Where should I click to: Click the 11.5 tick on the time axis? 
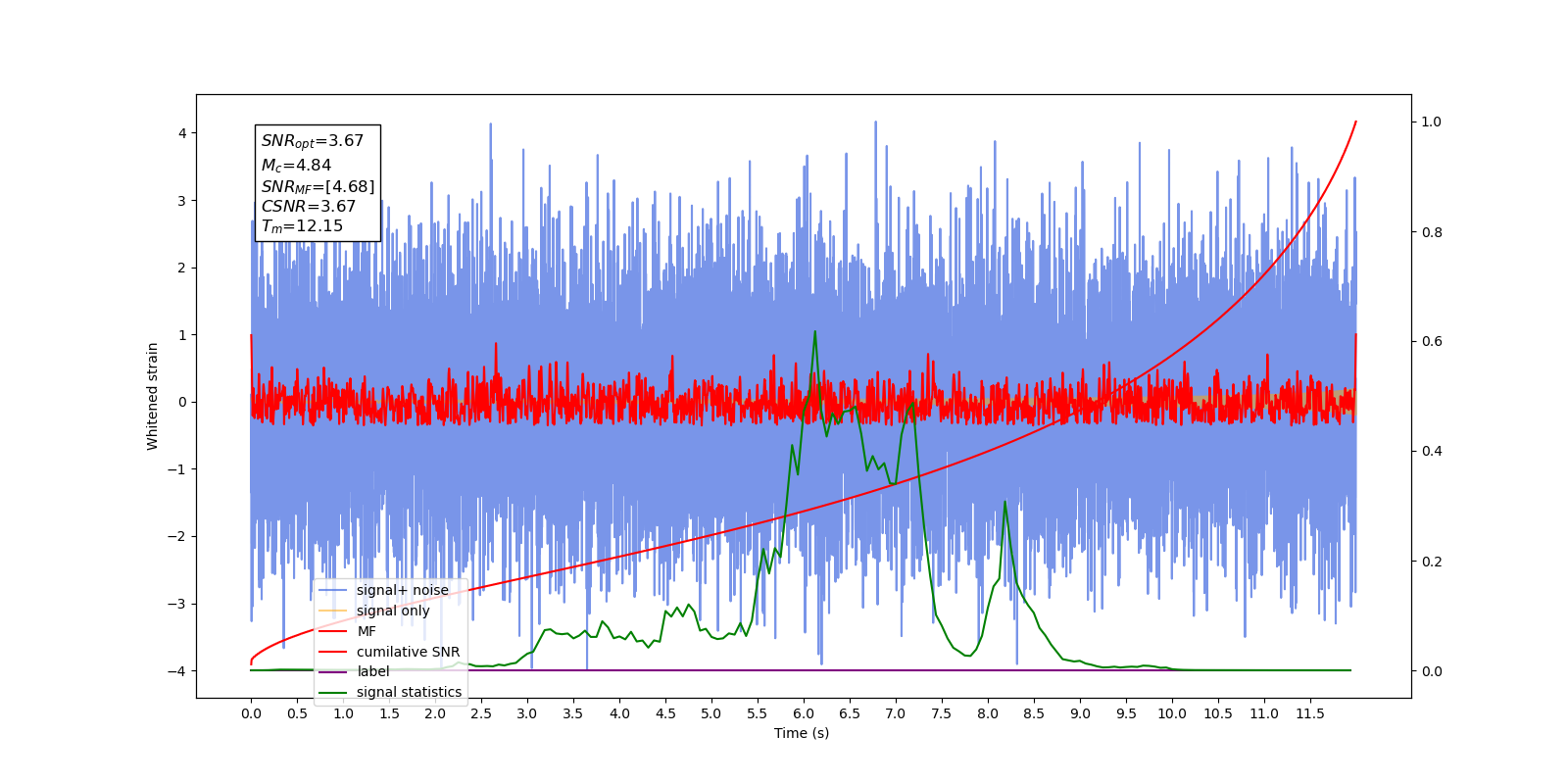1310,714
